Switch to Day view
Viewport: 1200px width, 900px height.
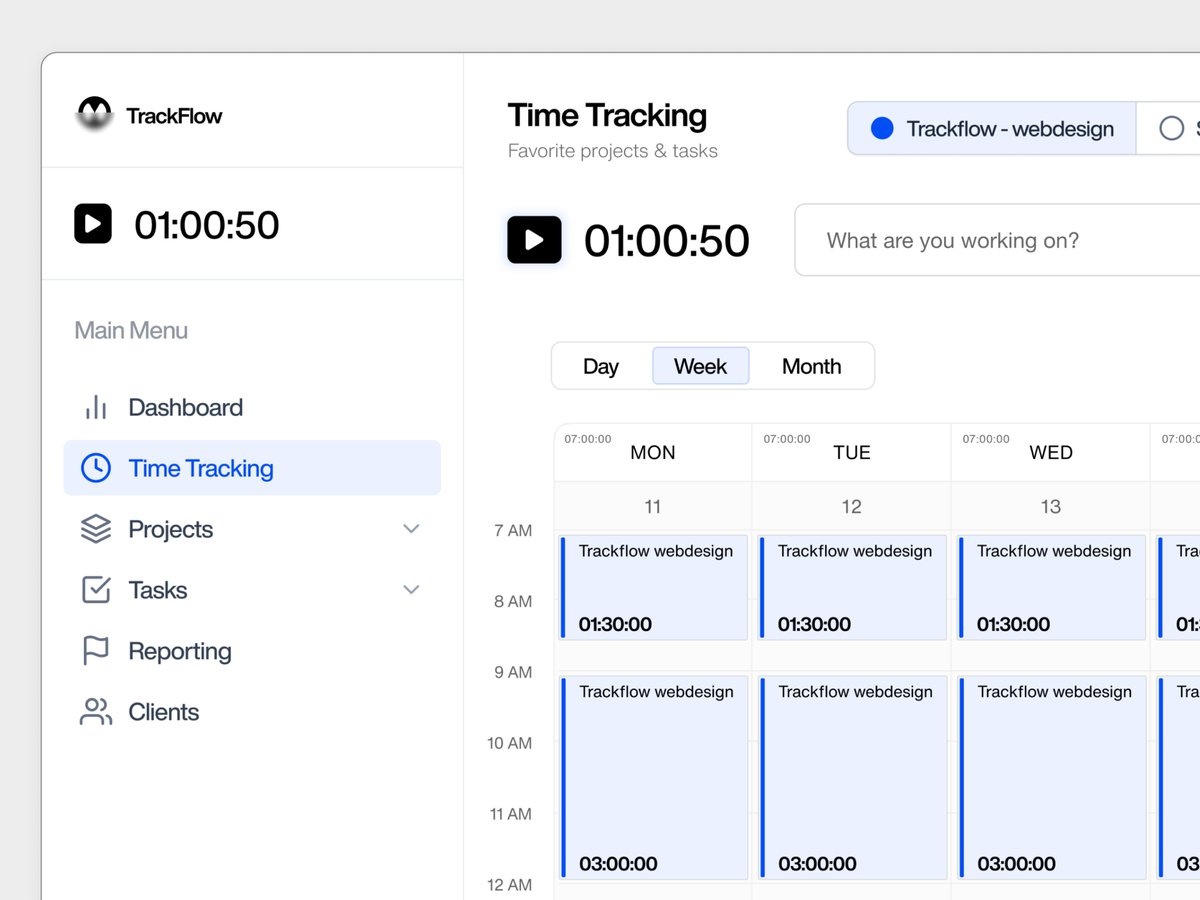coord(601,366)
